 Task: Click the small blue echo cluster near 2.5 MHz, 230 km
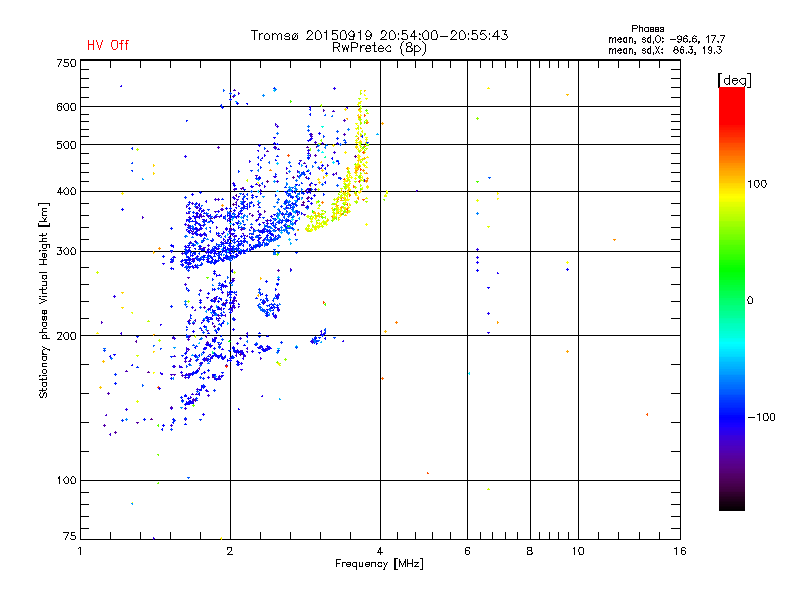tap(268, 304)
